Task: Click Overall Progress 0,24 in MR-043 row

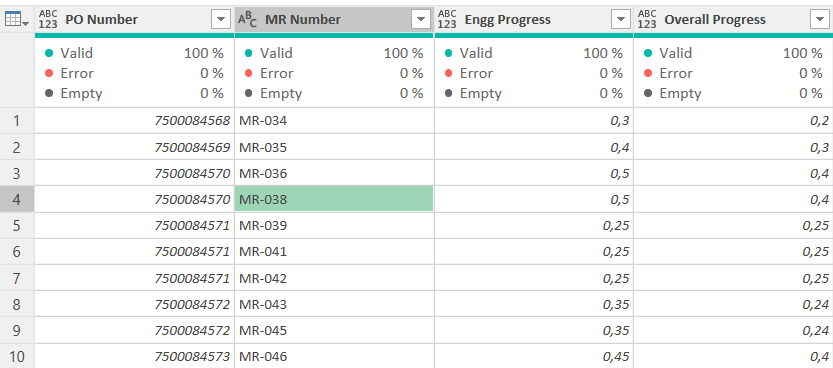Action: 734,304
